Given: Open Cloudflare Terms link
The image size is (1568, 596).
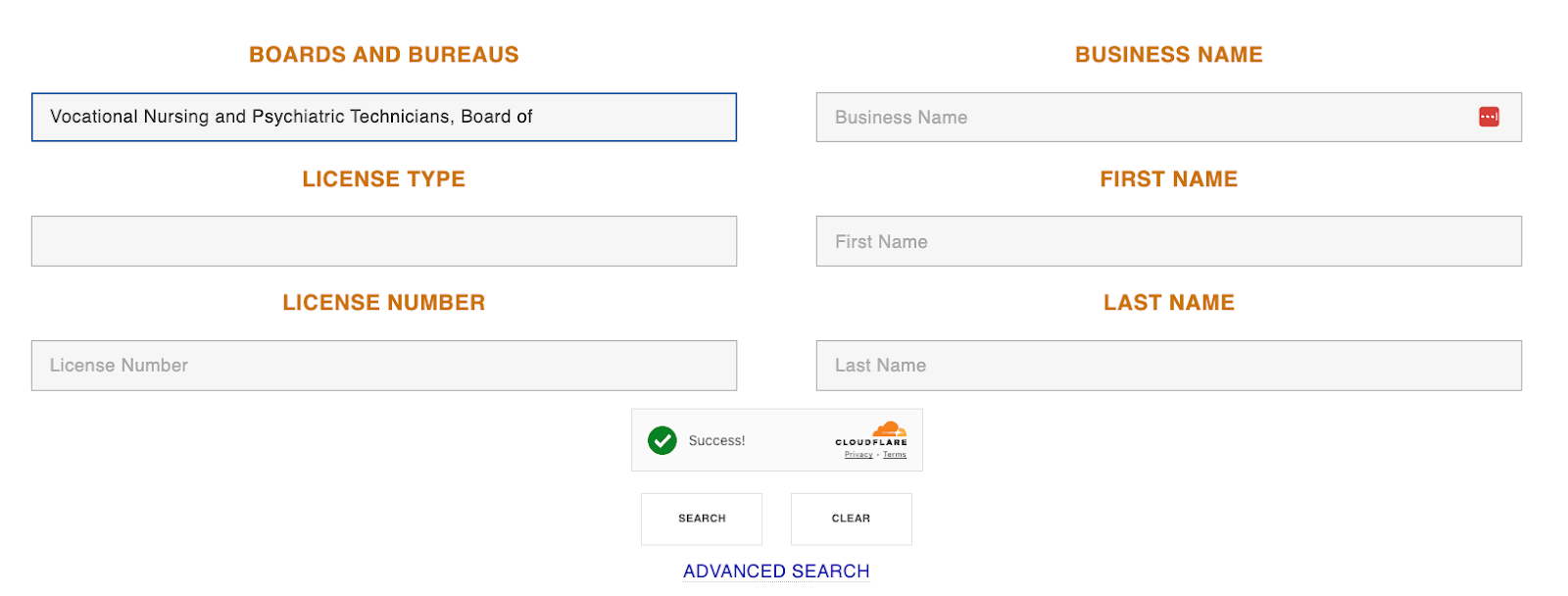Looking at the screenshot, I should pos(895,455).
